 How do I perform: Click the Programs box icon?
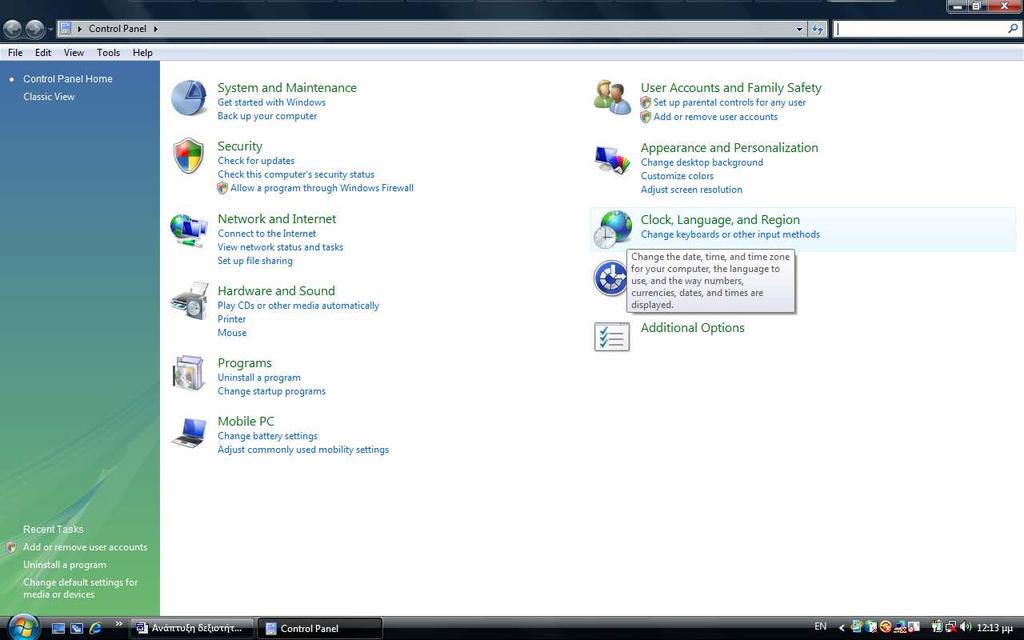(189, 373)
